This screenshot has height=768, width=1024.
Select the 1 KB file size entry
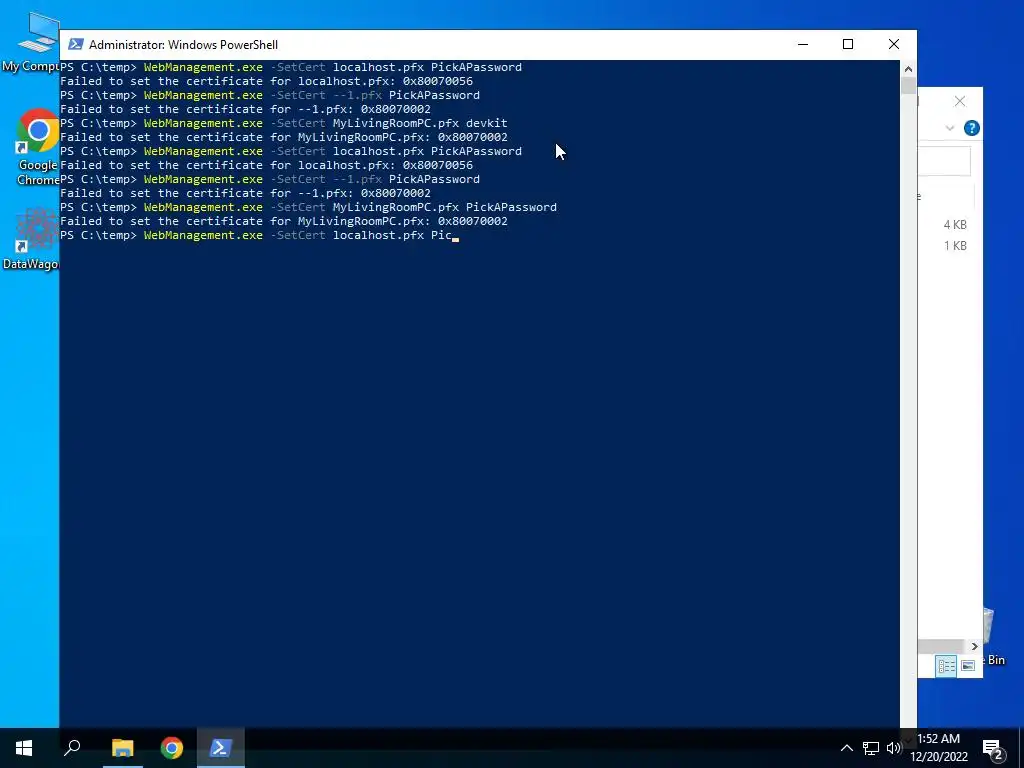[x=955, y=246]
